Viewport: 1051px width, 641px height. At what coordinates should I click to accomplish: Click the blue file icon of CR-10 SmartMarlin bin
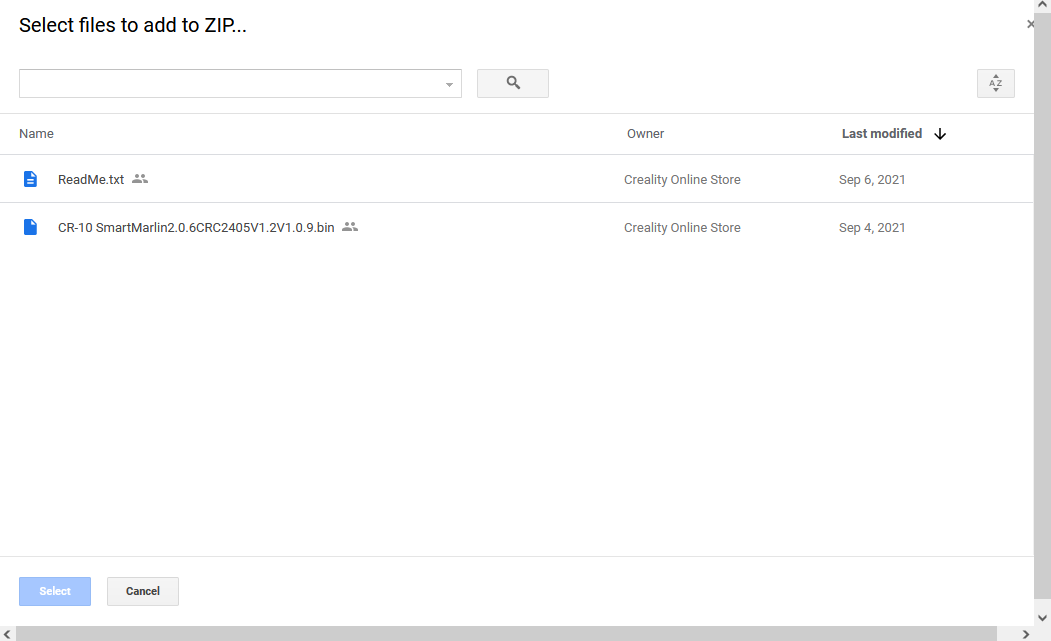coord(30,227)
